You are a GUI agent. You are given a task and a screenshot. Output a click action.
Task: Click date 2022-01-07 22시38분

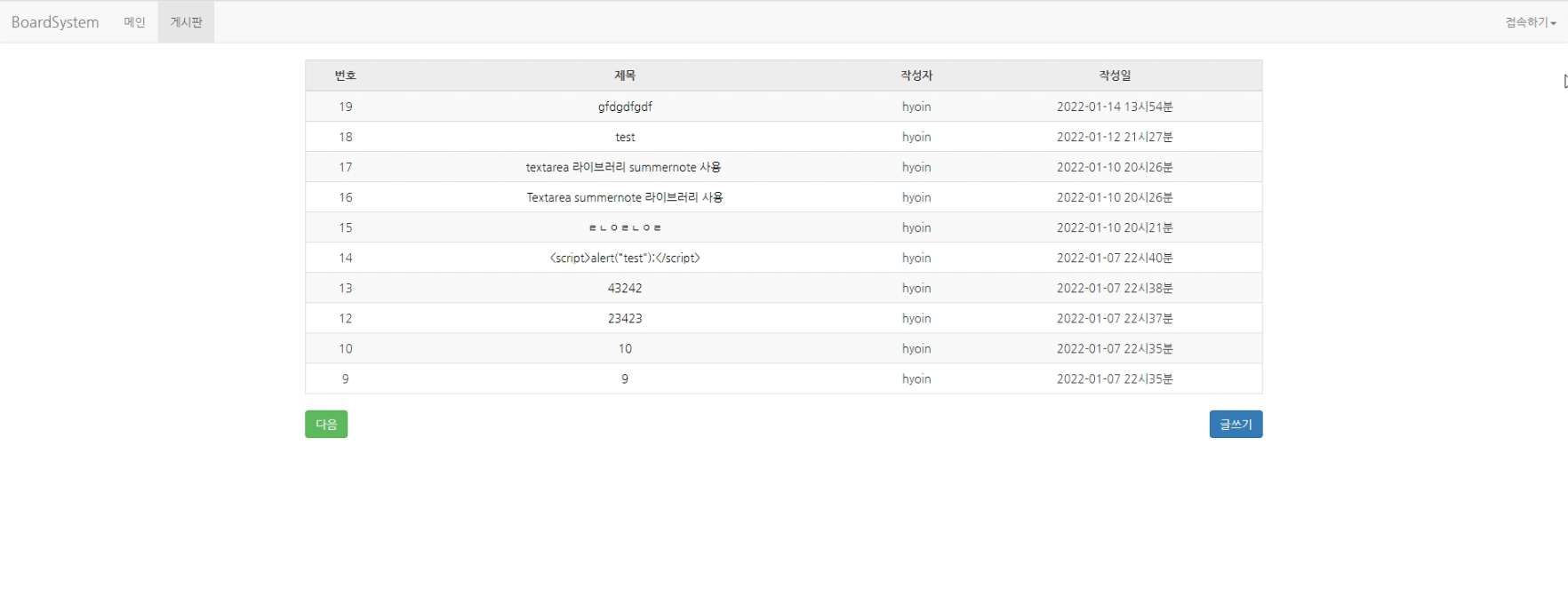coord(1115,288)
